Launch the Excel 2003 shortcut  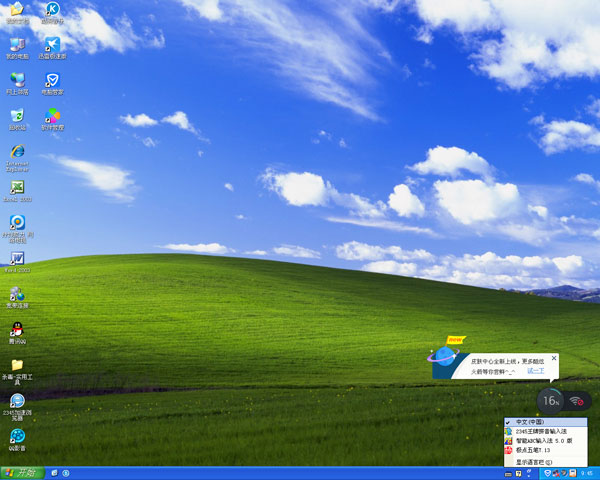(17, 191)
